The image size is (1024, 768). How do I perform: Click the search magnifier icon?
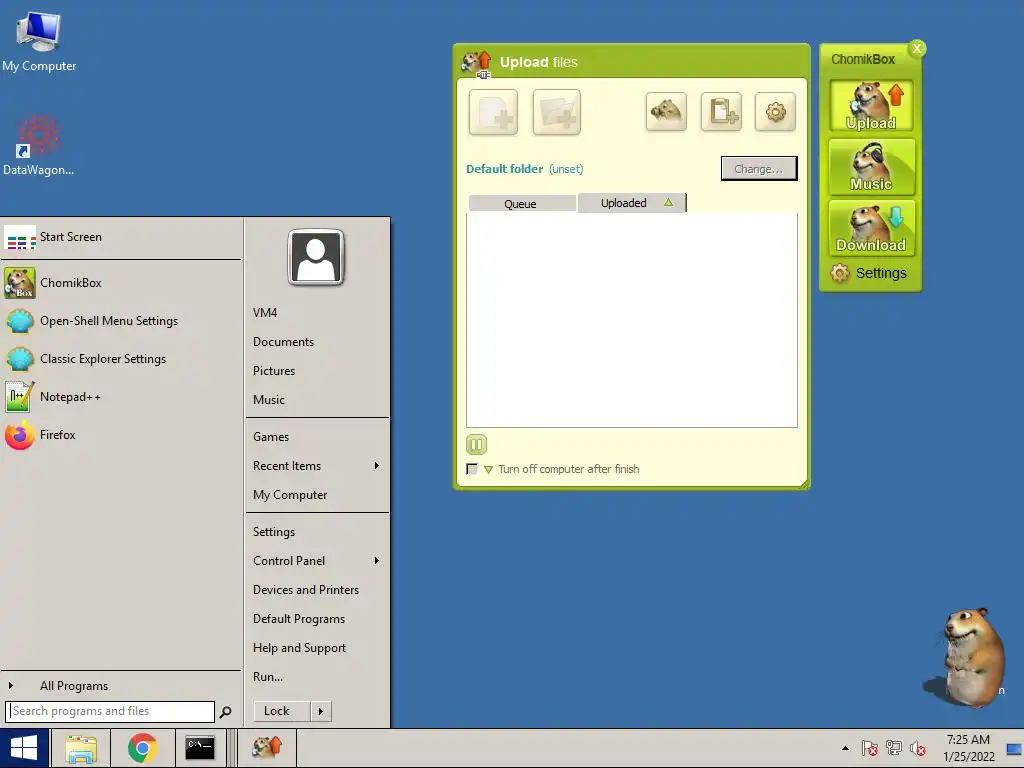pyautogui.click(x=225, y=712)
